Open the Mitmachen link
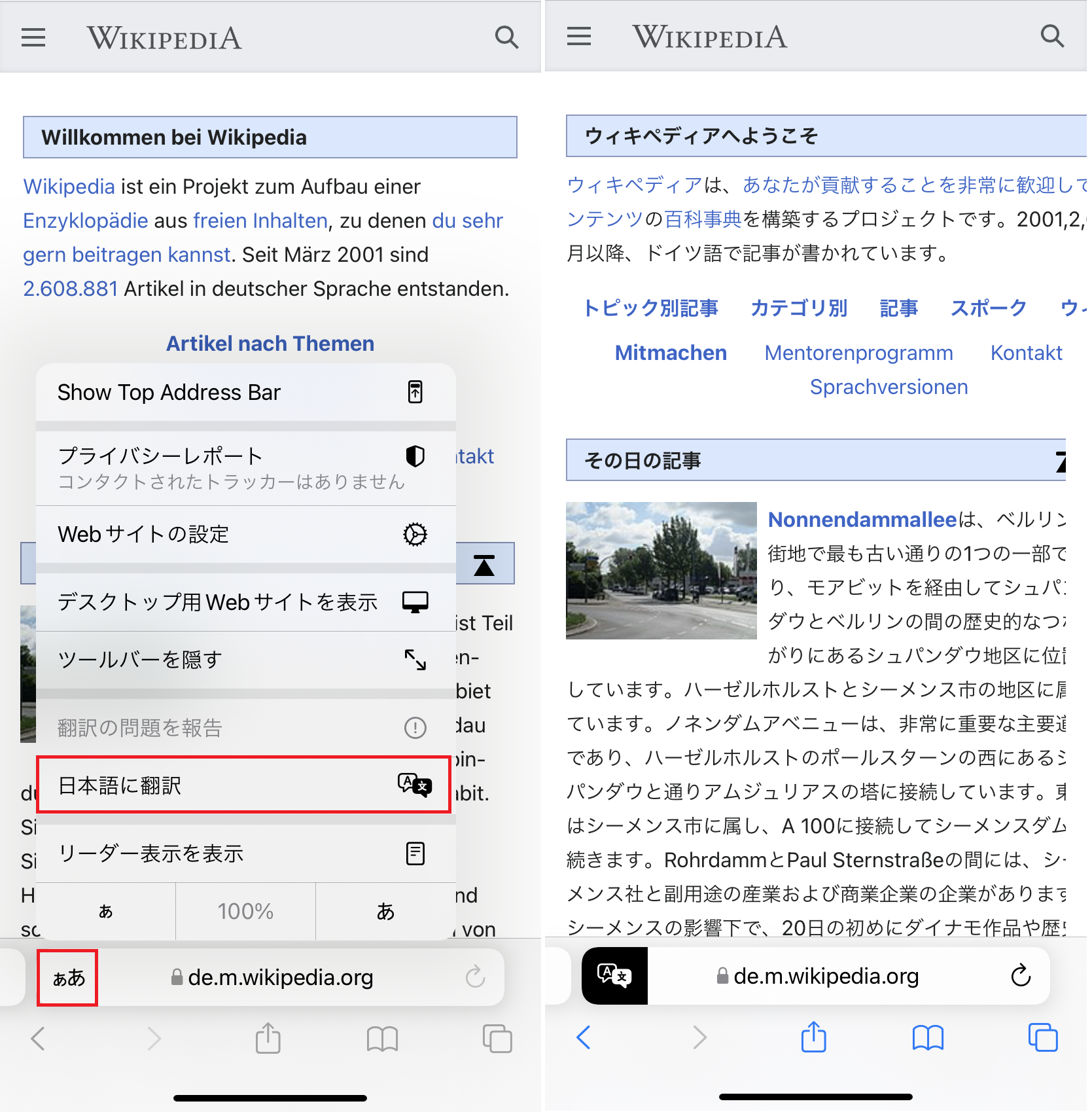 [671, 353]
